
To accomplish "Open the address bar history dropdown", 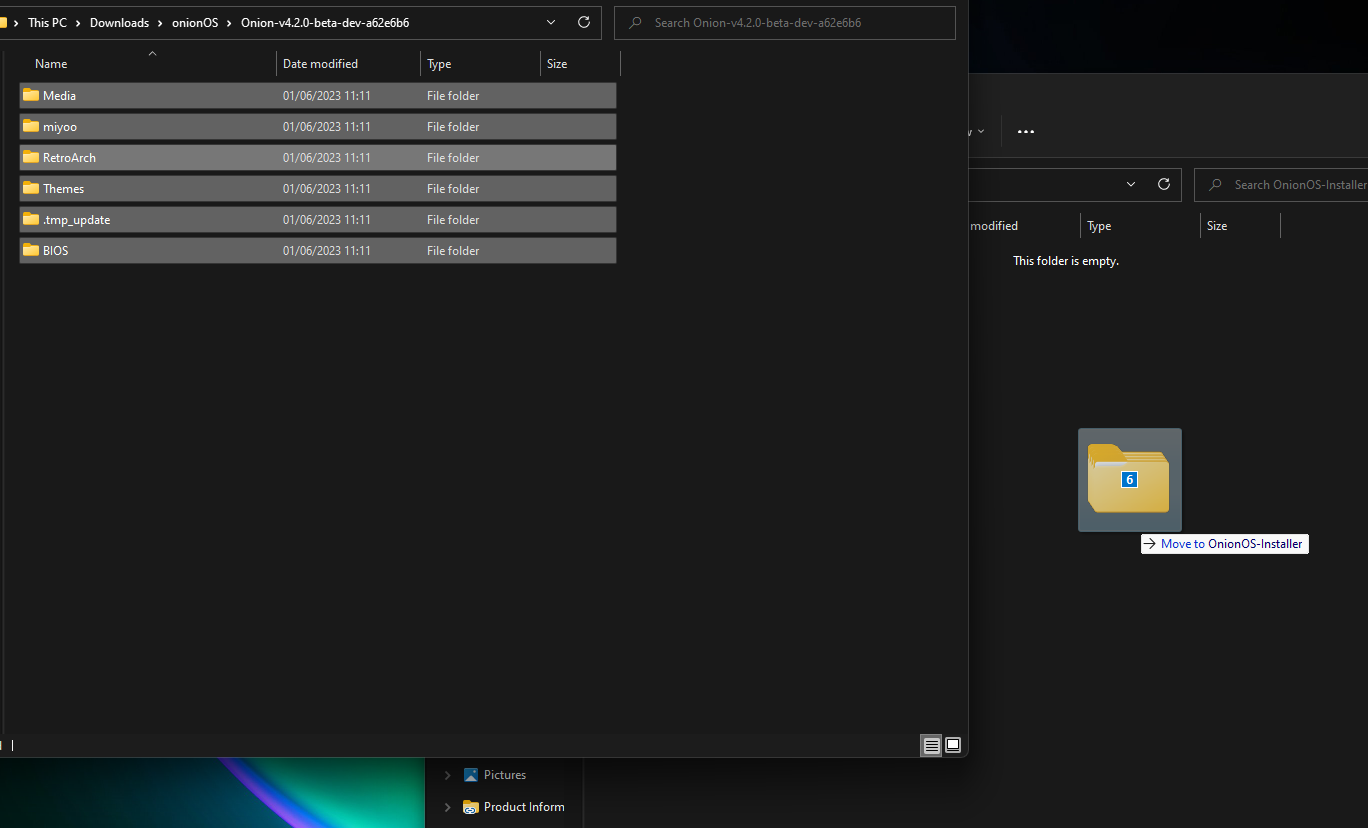I will coord(551,23).
